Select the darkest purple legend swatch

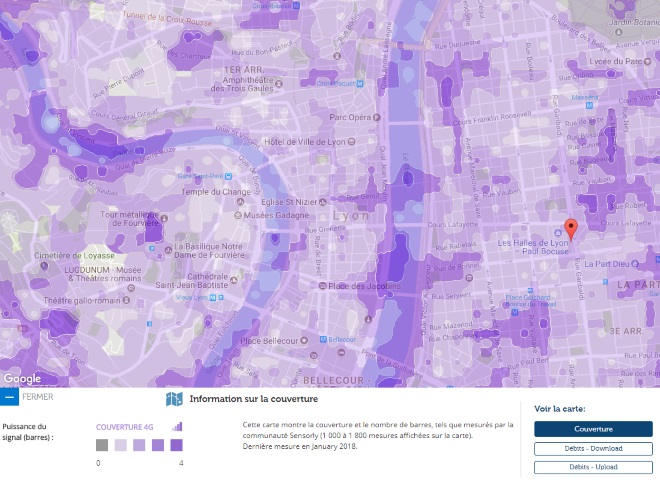click(x=177, y=445)
